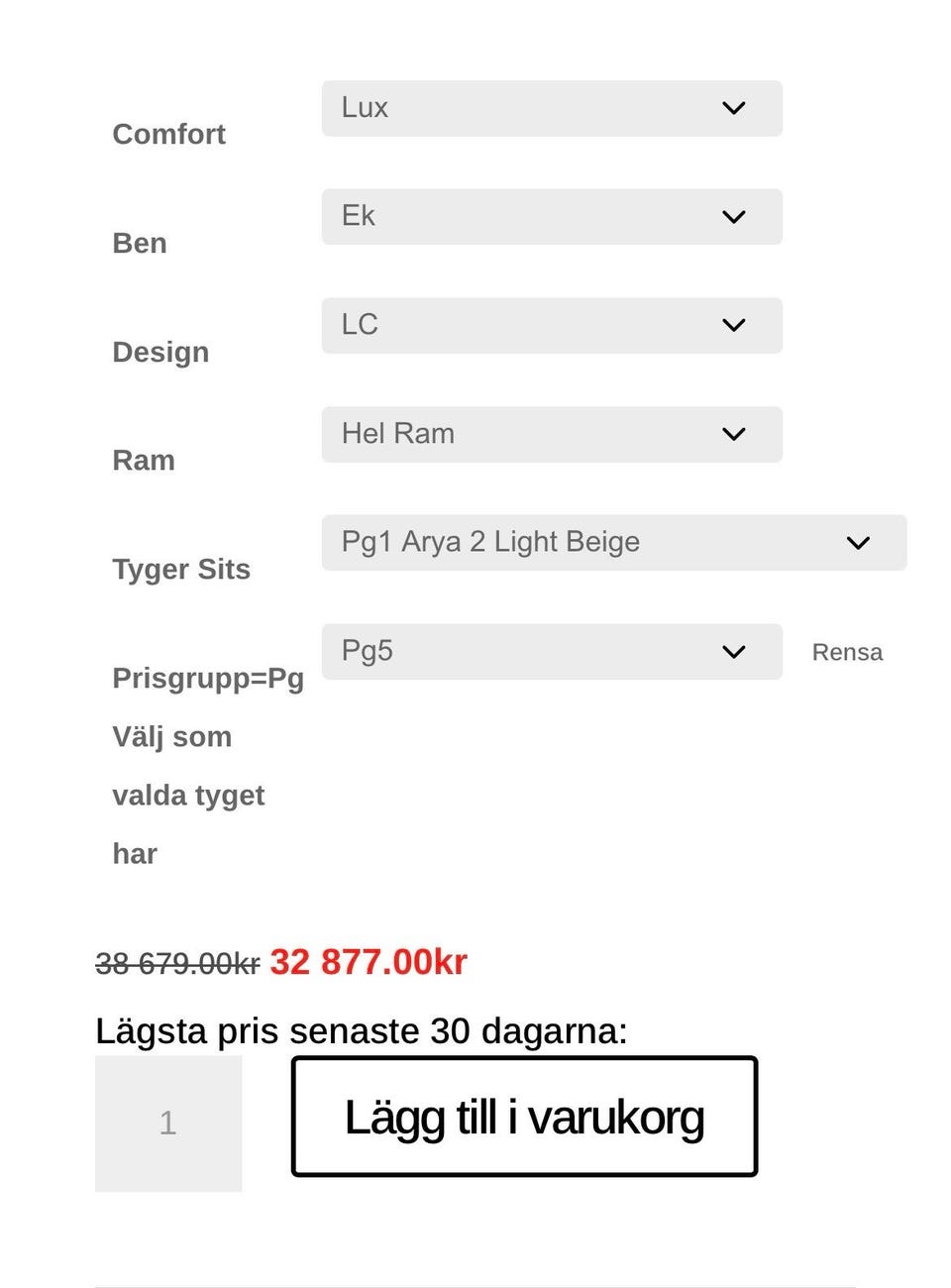
Task: Click the quantity input field showing 1
Action: [x=168, y=1123]
